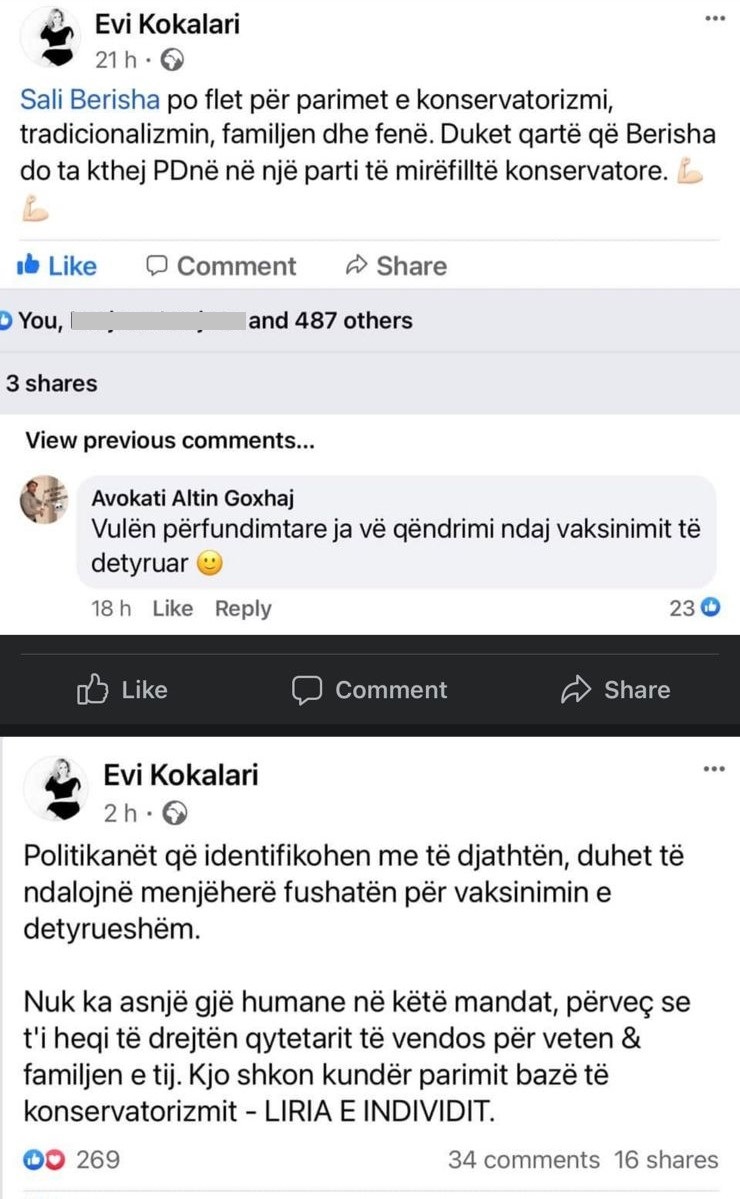The width and height of the screenshot is (740, 1199).
Task: Click the public globe icon beside 21 h
Action: tap(172, 60)
